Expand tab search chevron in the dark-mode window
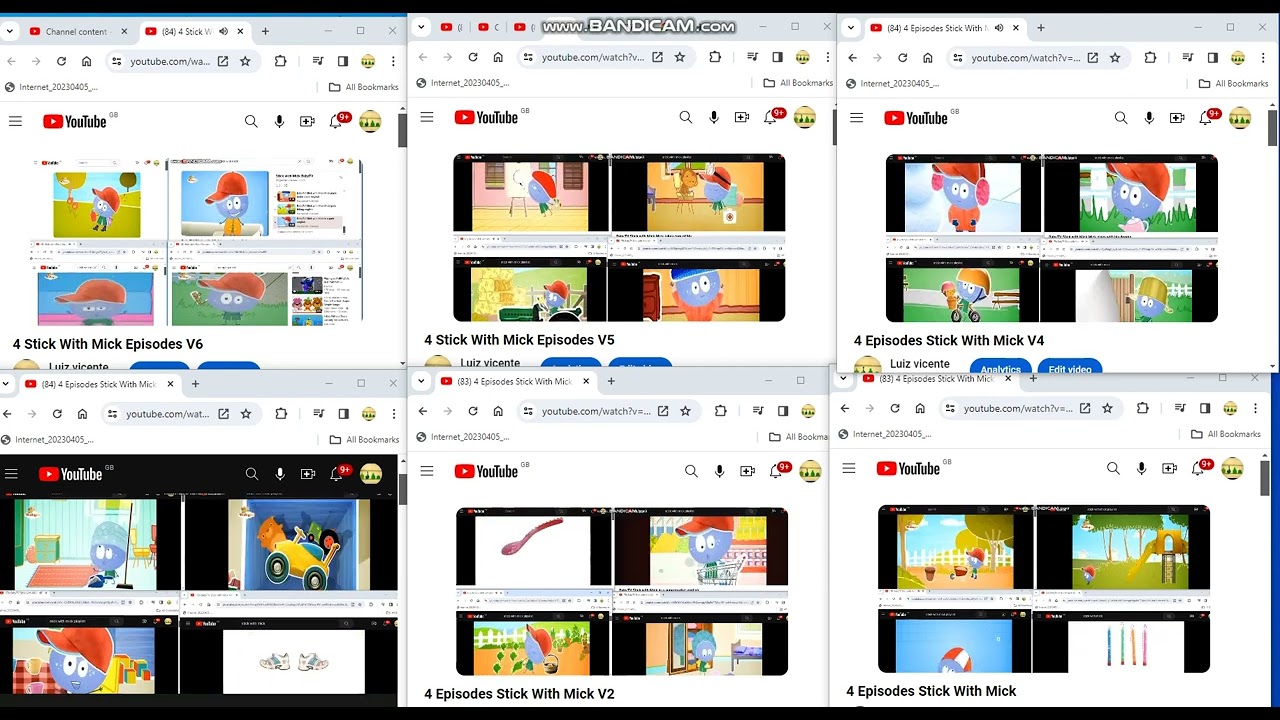Screen dimensions: 1280x720 click(6, 383)
